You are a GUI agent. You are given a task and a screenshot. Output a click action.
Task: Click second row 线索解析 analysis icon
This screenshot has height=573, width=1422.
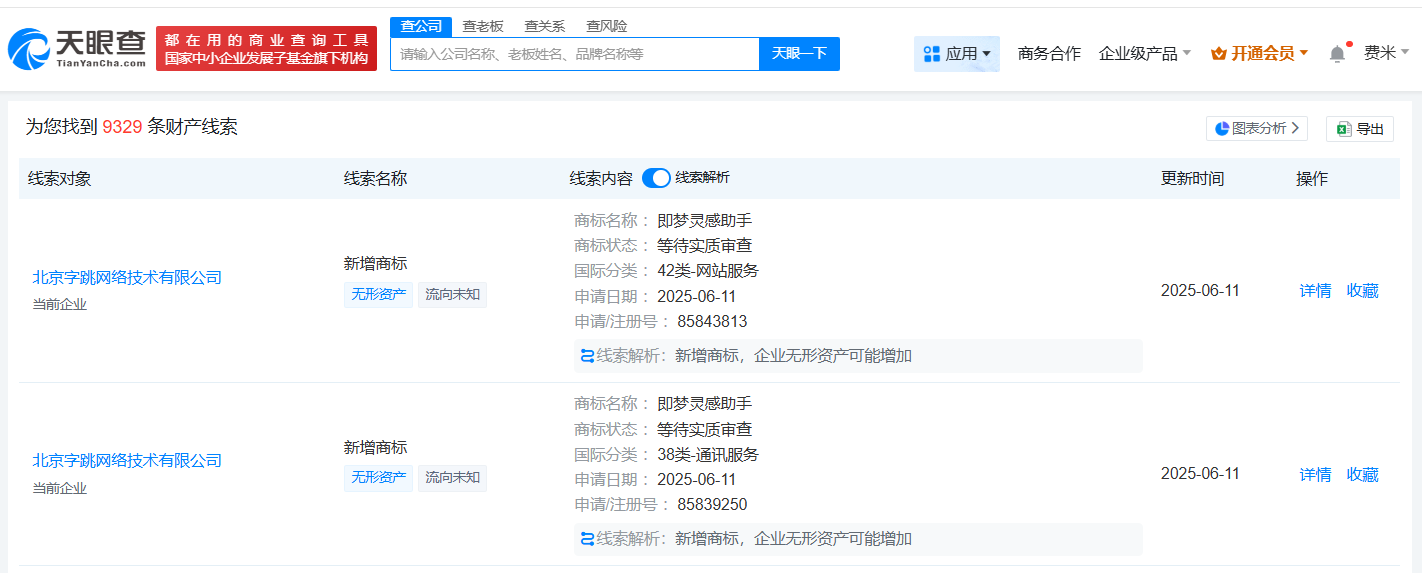(587, 539)
